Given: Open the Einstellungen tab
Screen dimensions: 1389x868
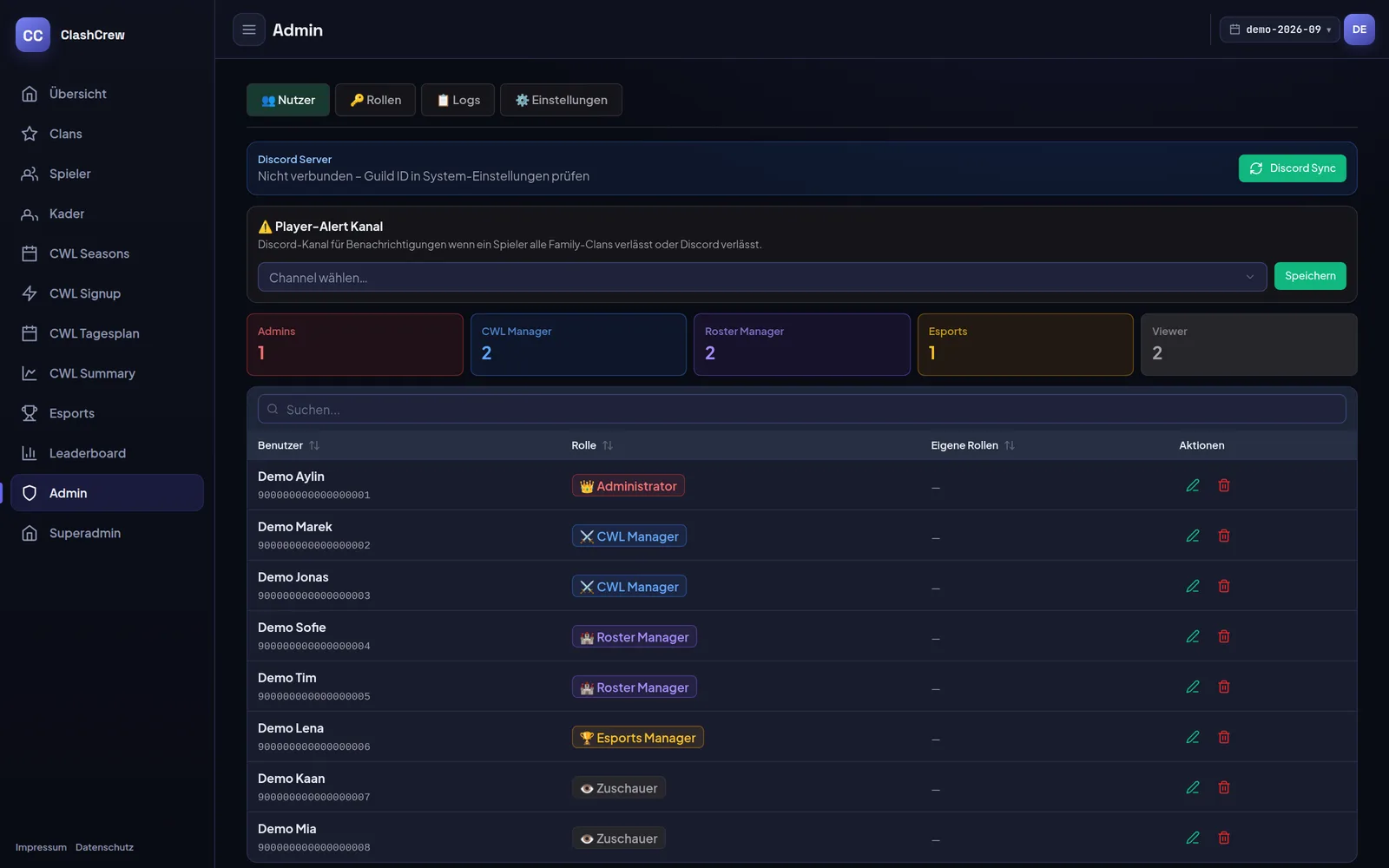Looking at the screenshot, I should 561,100.
